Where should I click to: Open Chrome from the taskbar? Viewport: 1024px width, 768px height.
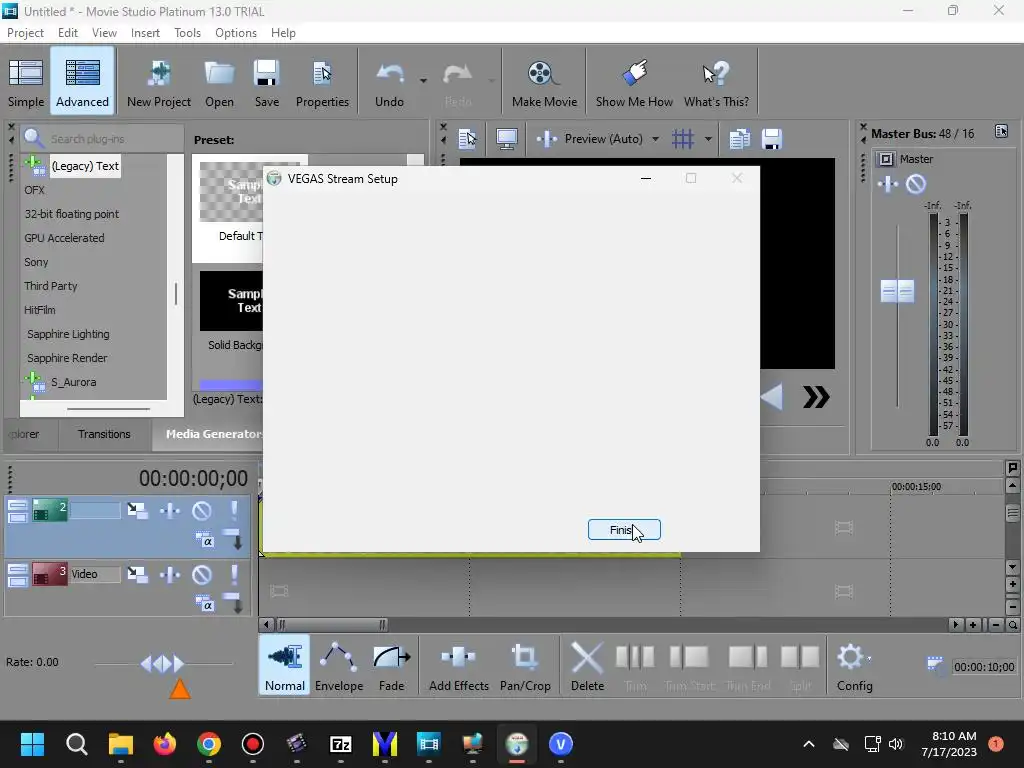point(209,744)
